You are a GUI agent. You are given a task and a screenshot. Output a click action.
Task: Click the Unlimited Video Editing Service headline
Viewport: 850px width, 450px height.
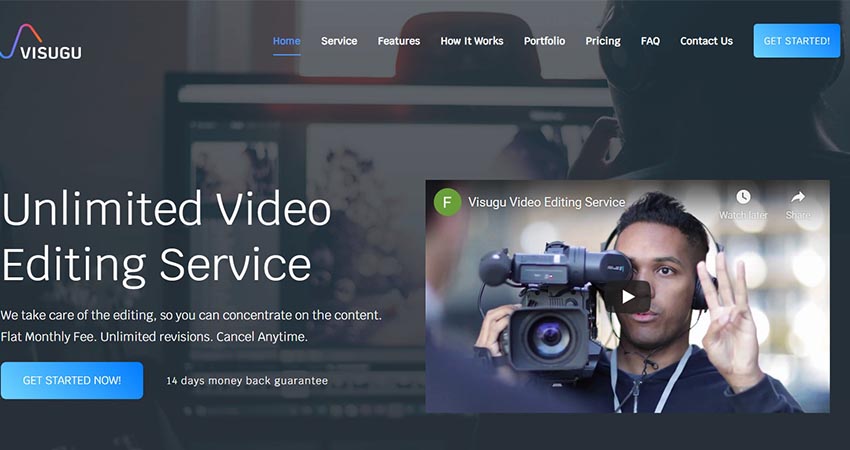[x=166, y=237]
